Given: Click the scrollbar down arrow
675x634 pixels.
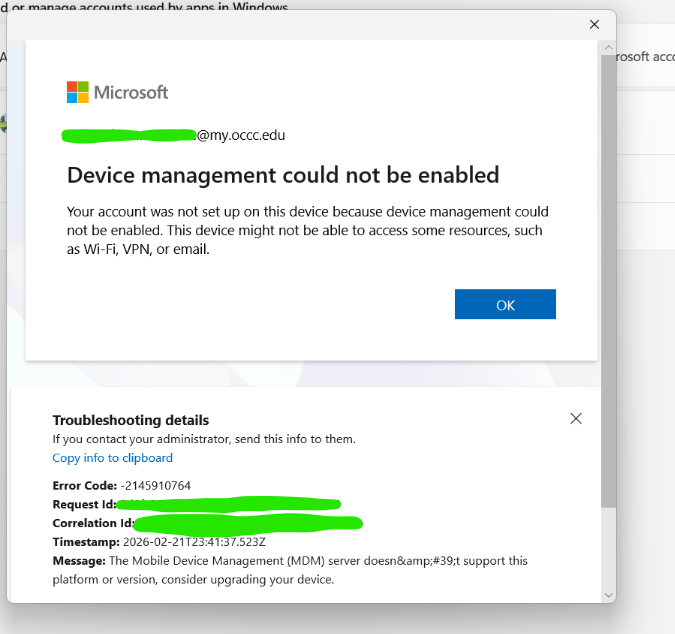Looking at the screenshot, I should [x=608, y=595].
